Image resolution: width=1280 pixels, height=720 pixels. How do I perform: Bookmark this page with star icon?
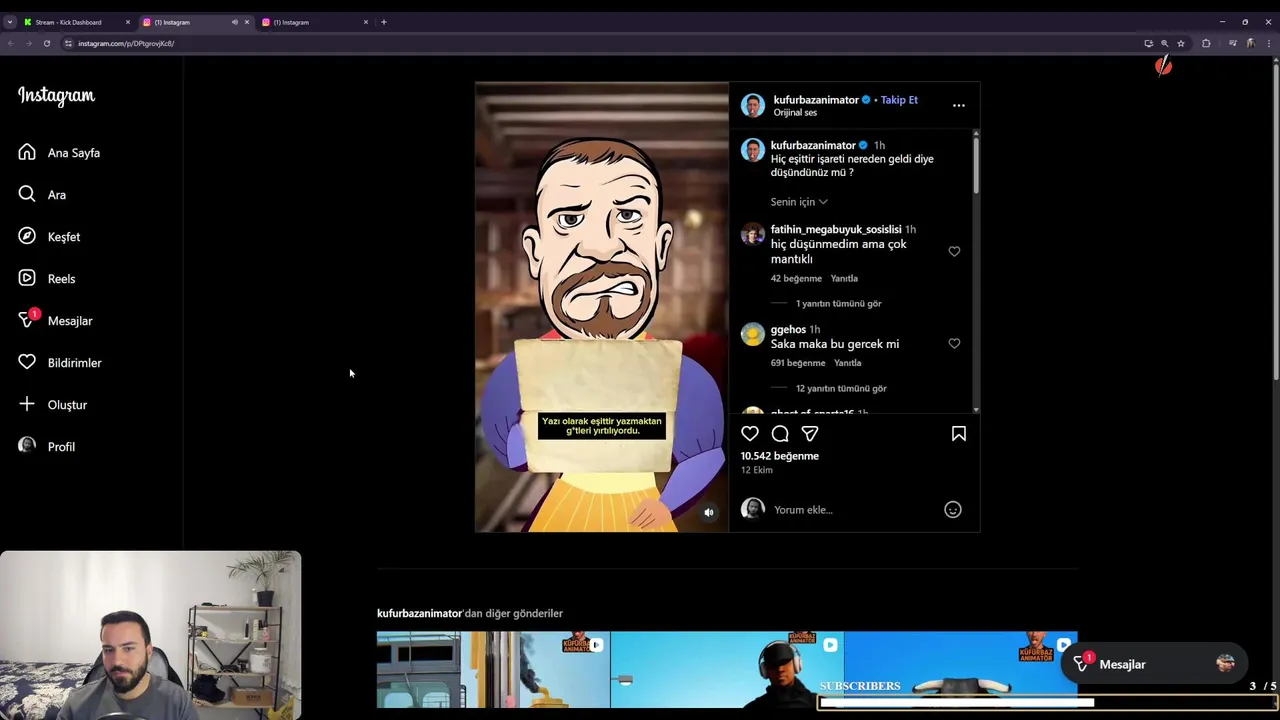coord(1181,43)
